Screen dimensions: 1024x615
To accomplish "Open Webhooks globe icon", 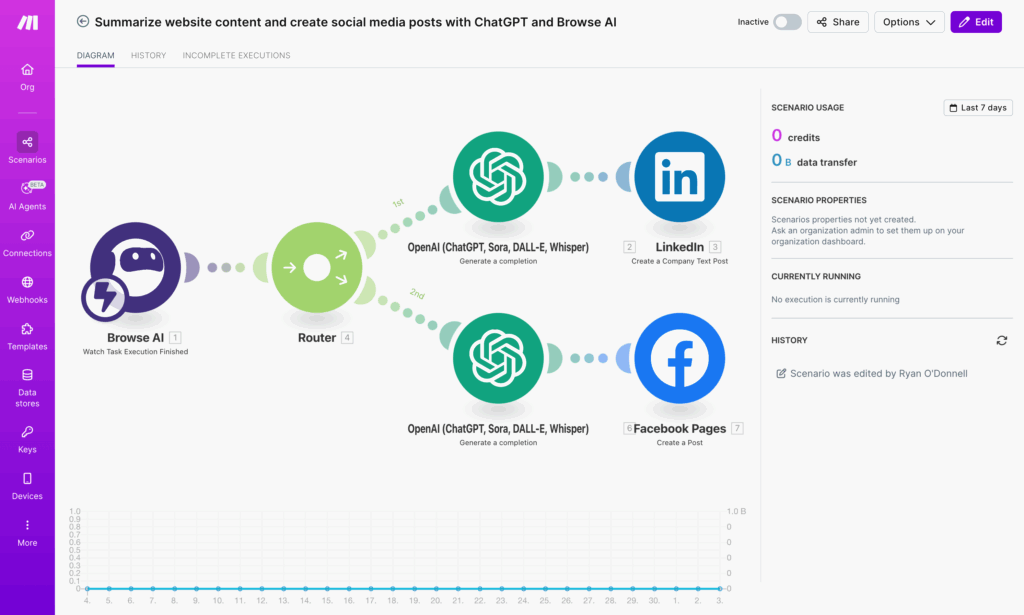I will (27, 282).
